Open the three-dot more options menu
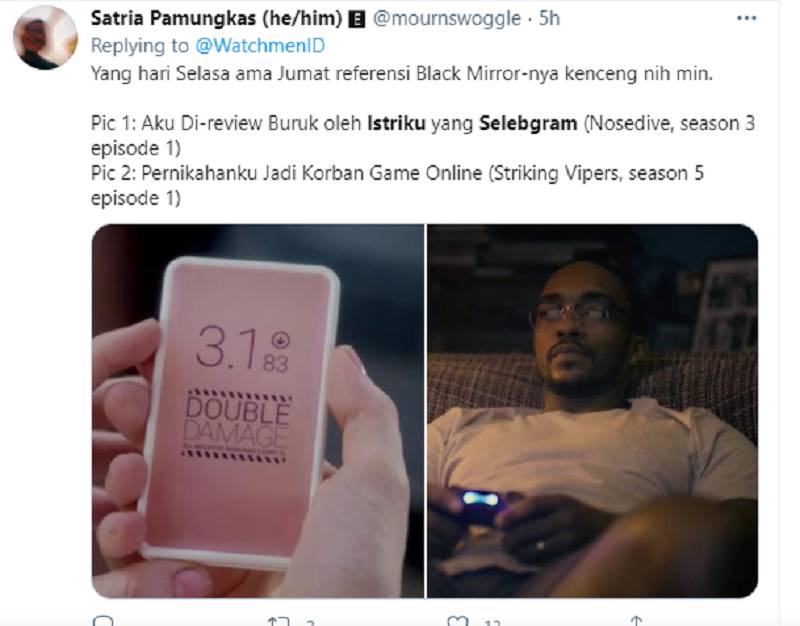This screenshot has height=626, width=800. tap(746, 18)
